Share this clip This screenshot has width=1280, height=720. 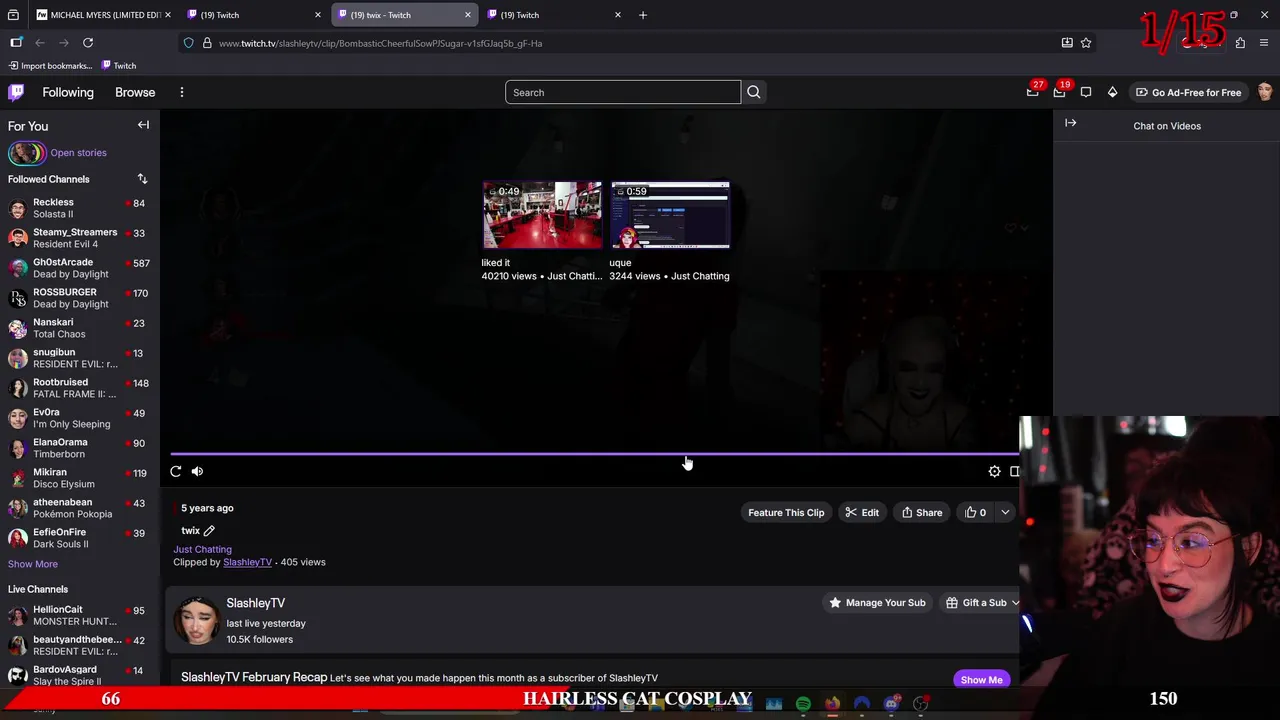pos(922,512)
